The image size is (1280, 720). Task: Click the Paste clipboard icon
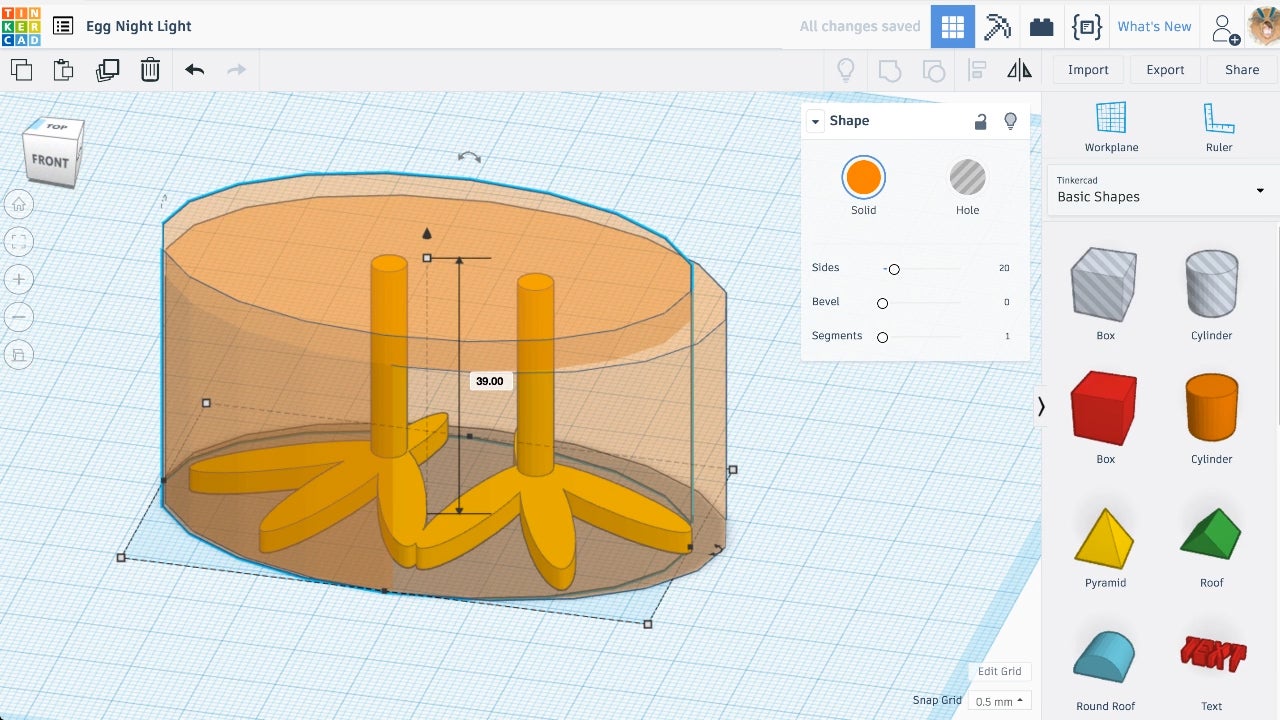point(63,70)
